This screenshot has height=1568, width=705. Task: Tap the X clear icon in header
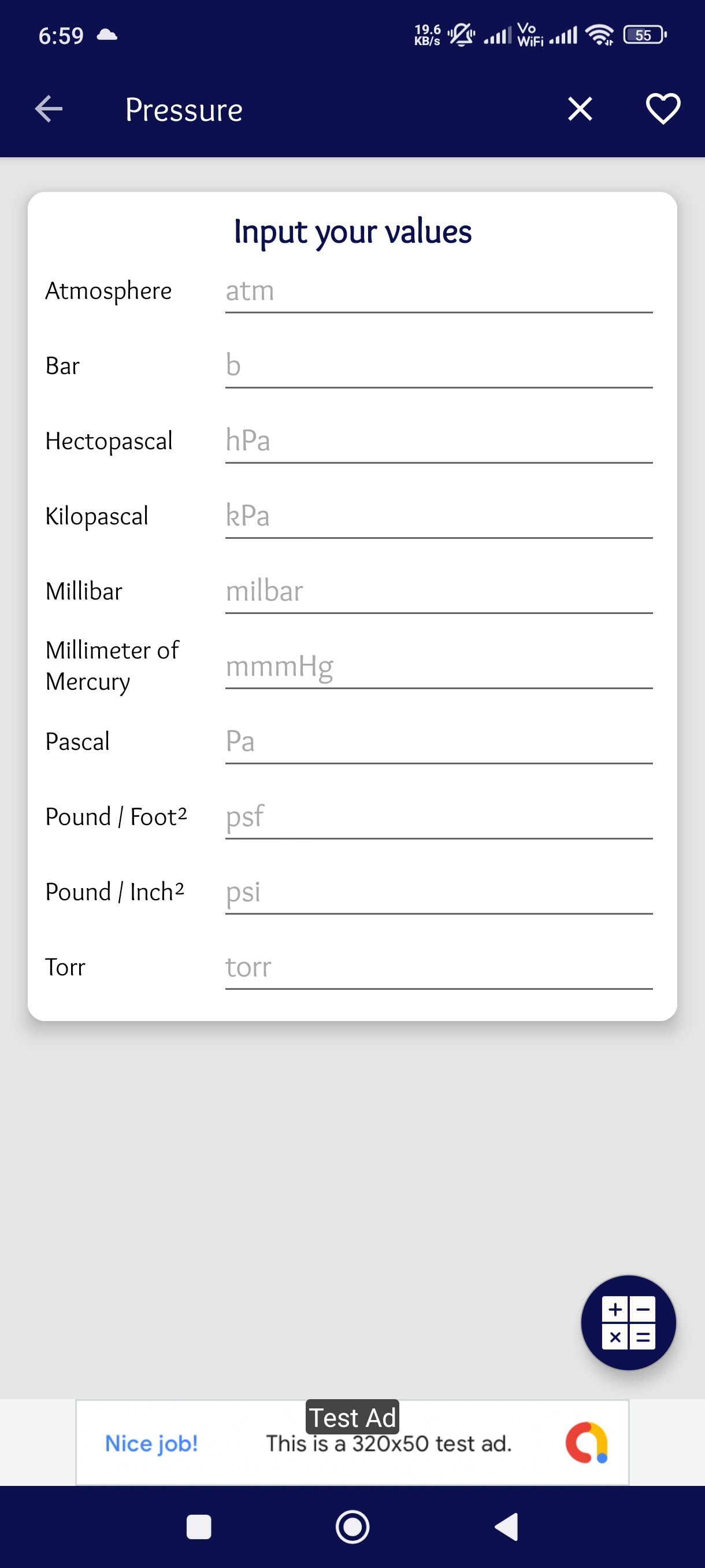pos(580,110)
